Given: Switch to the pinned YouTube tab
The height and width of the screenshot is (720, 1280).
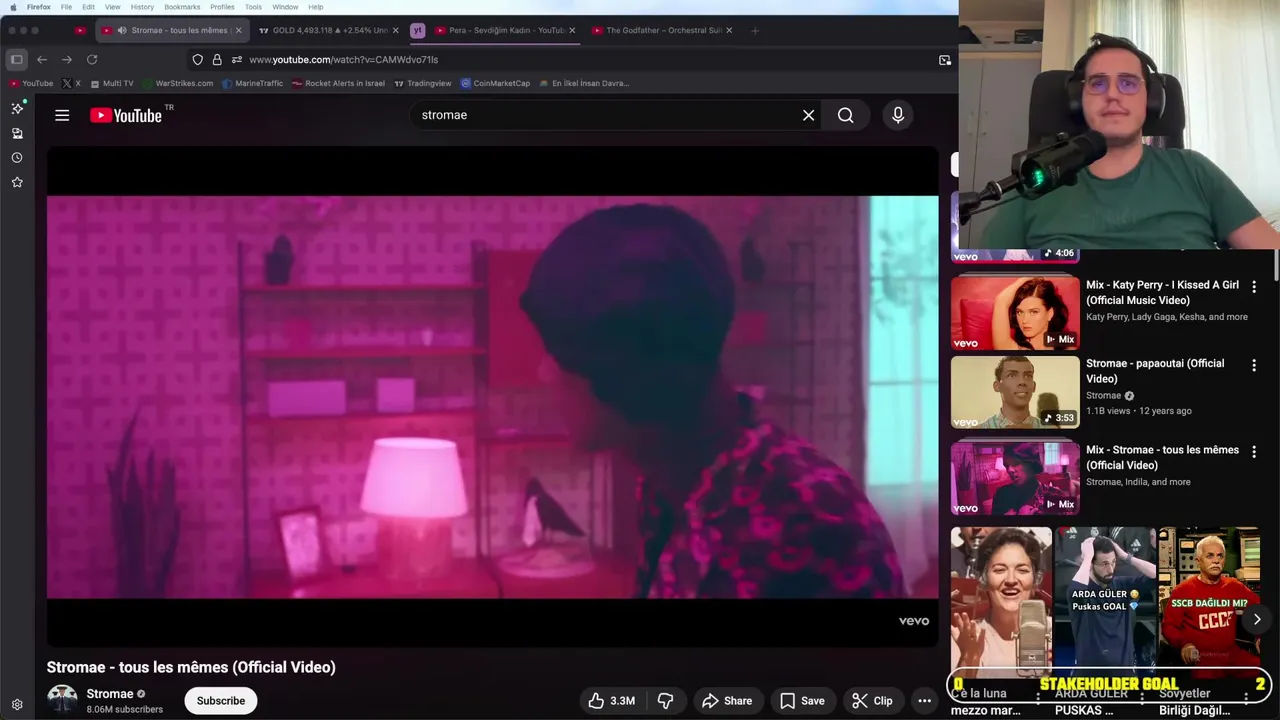Looking at the screenshot, I should 81,30.
